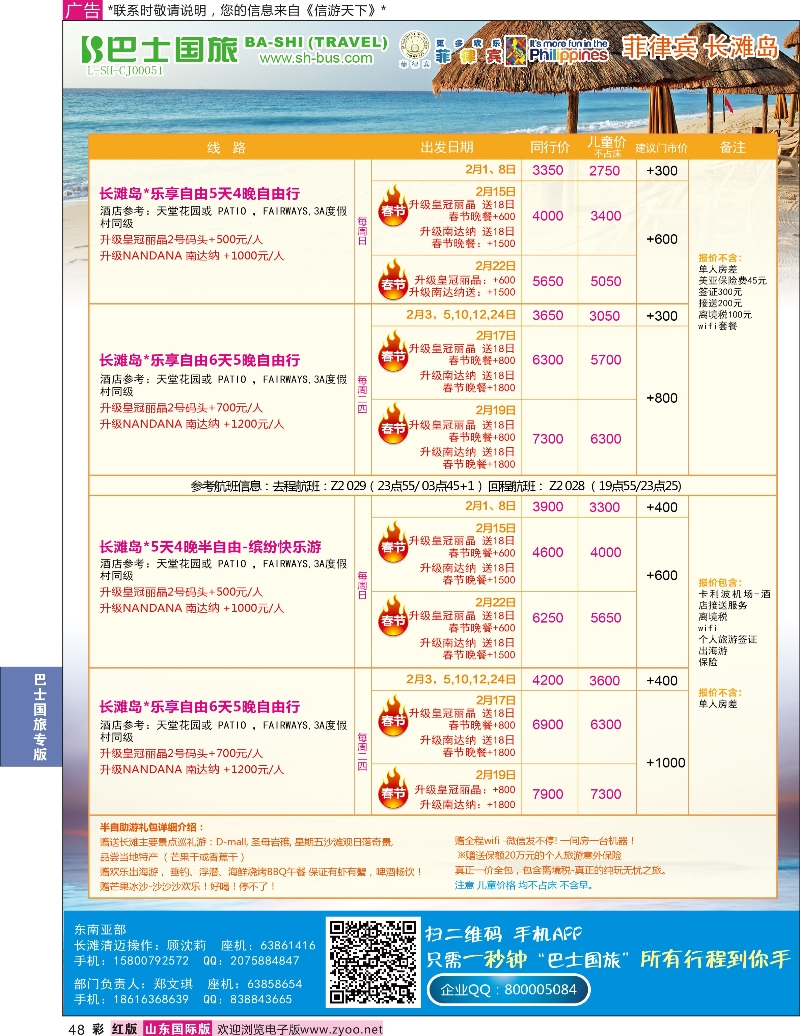This screenshot has width=800, height=1036.
Task: Click the license code L-SH-CJ00051
Action: coord(124,70)
